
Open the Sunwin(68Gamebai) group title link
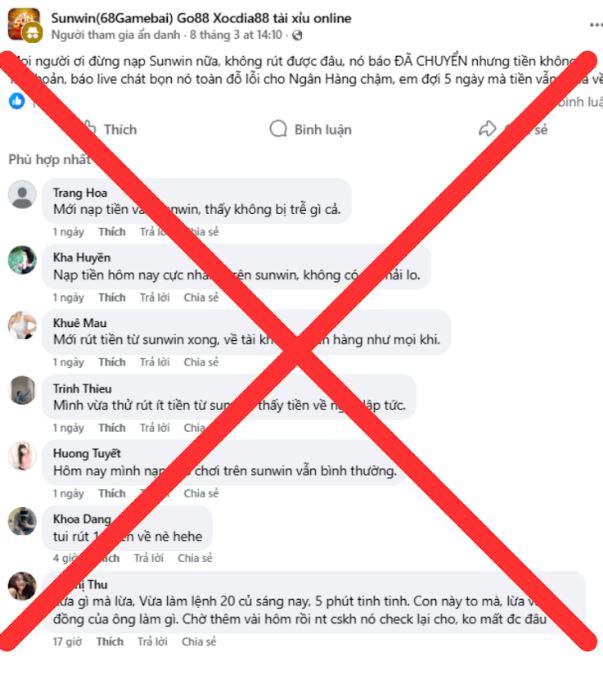click(201, 18)
